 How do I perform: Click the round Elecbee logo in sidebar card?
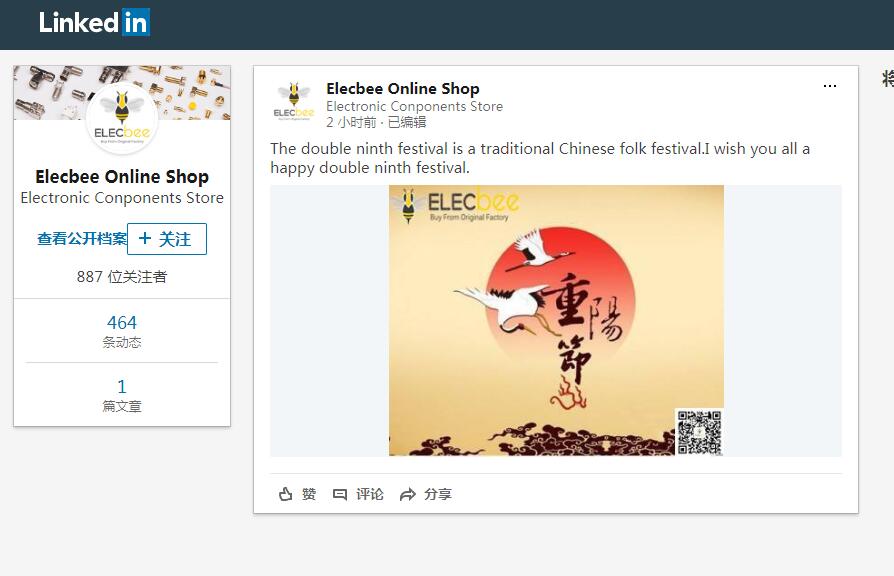coord(122,119)
